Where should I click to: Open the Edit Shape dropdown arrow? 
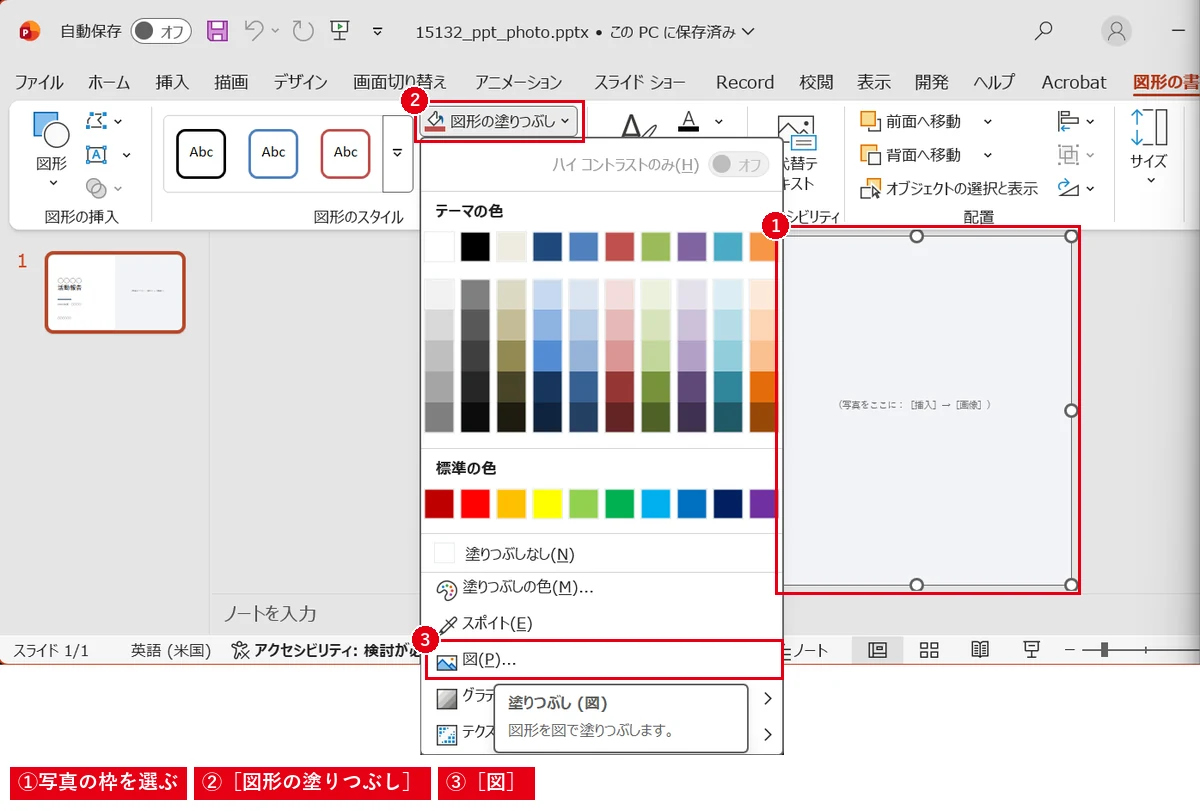coord(118,121)
